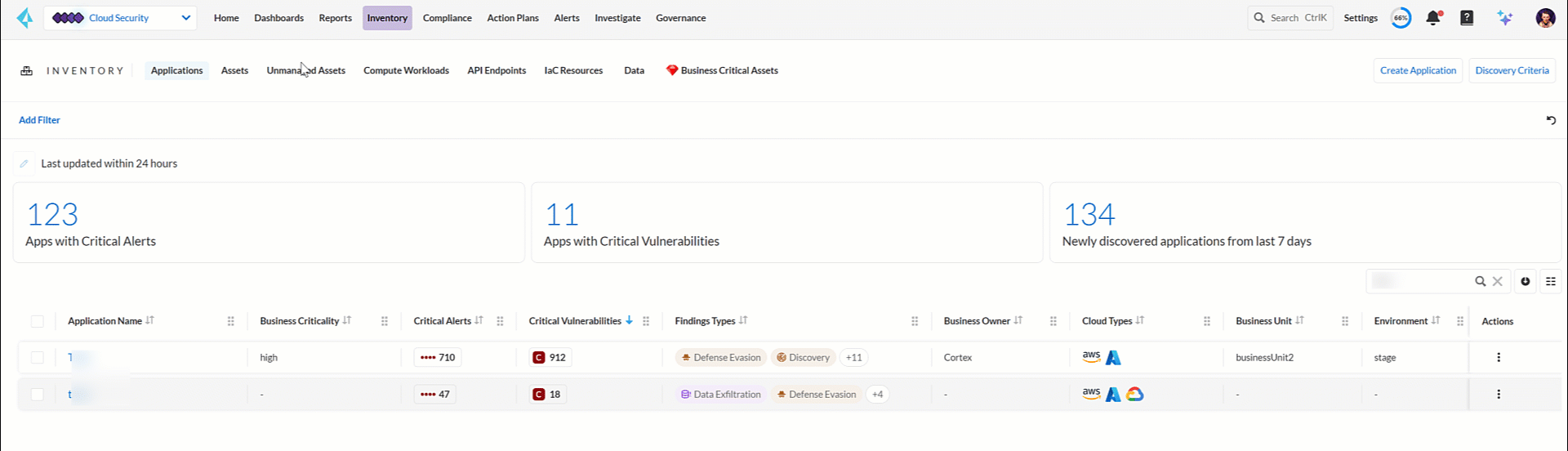The width and height of the screenshot is (1568, 451).
Task: Click the download table icon
Action: (1525, 281)
